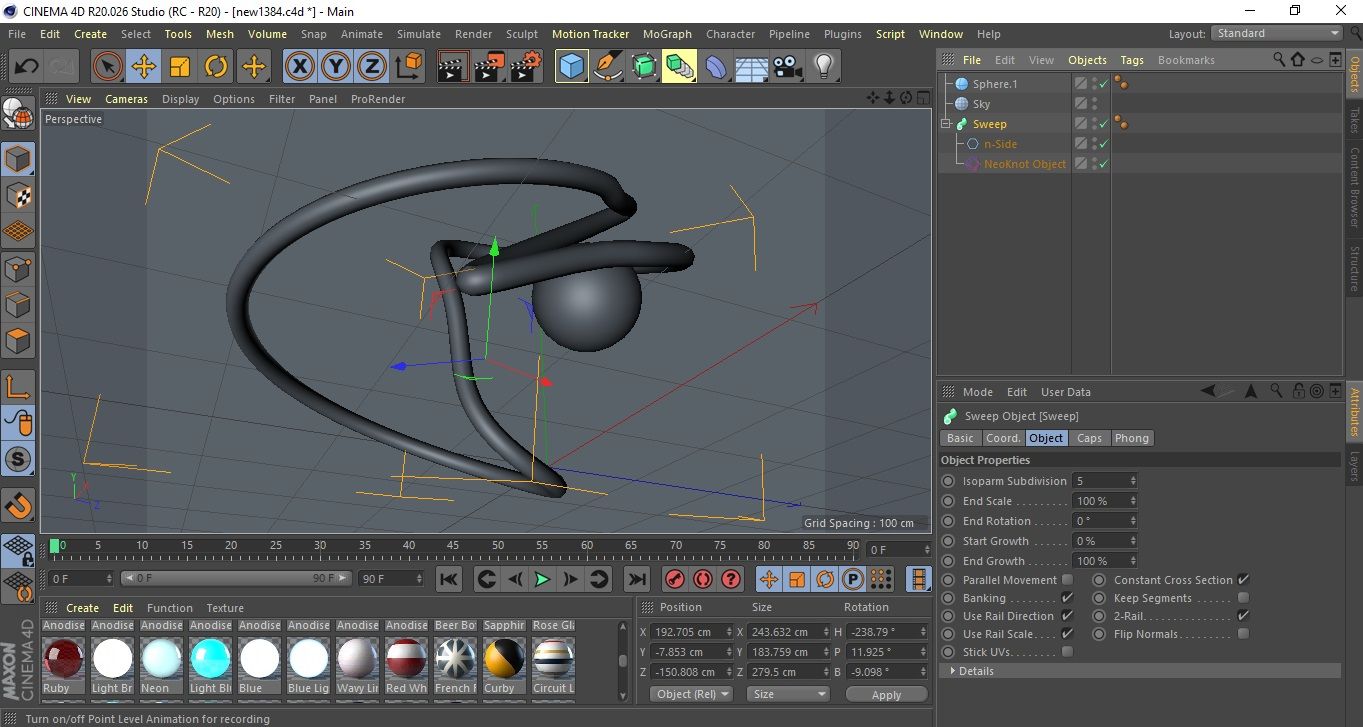The width and height of the screenshot is (1363, 727).
Task: Switch to the Caps tab
Action: pyautogui.click(x=1089, y=438)
